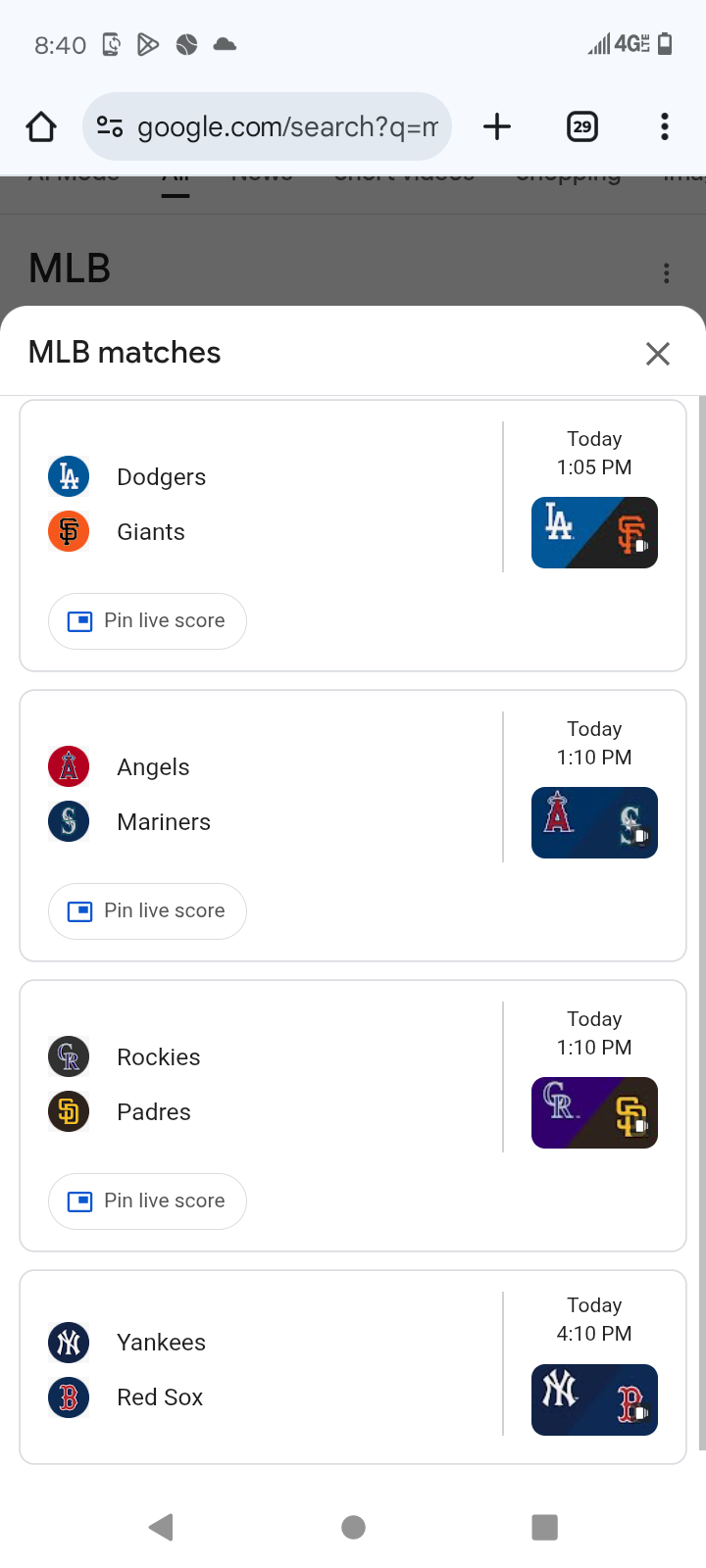Select the Padres team name

154,1112
